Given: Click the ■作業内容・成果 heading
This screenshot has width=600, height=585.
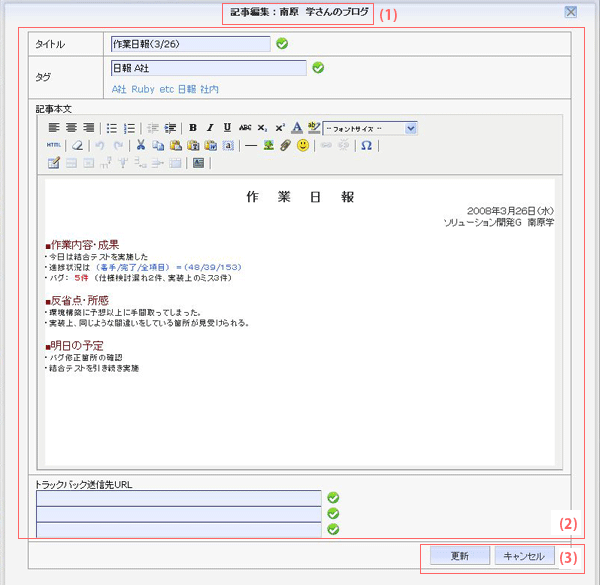Looking at the screenshot, I should point(82,245).
